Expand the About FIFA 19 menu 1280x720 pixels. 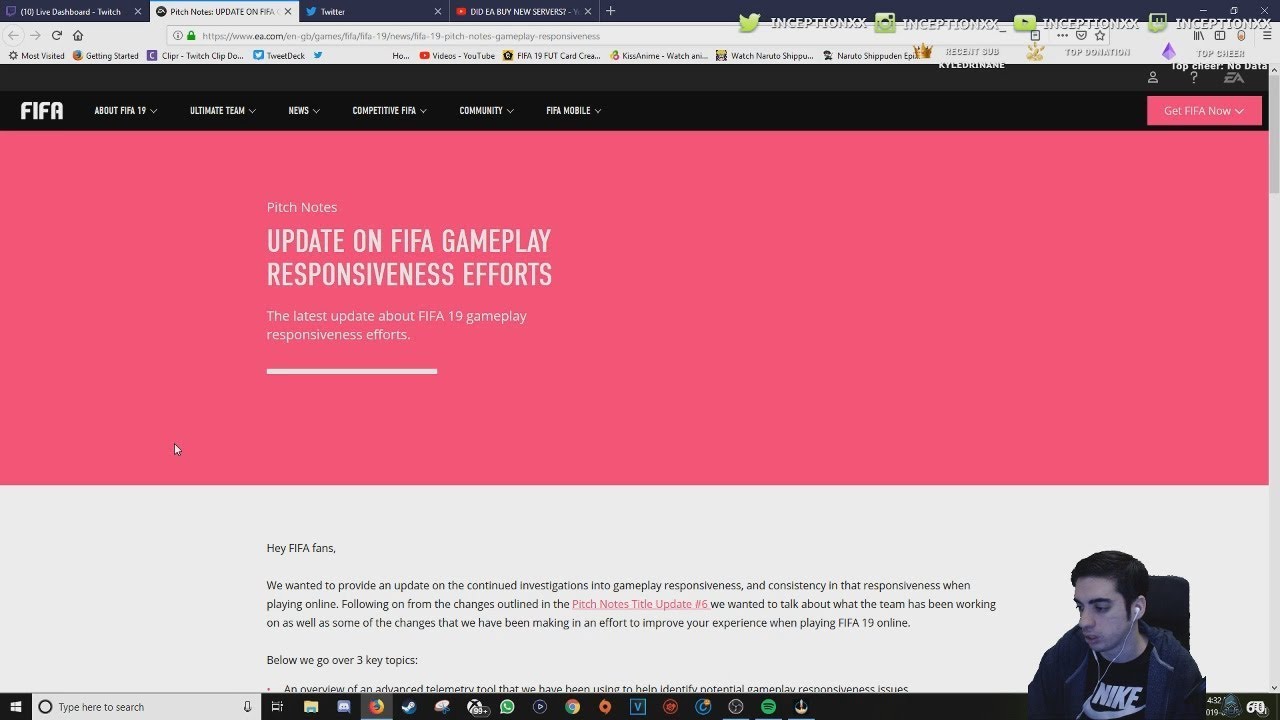coord(126,111)
